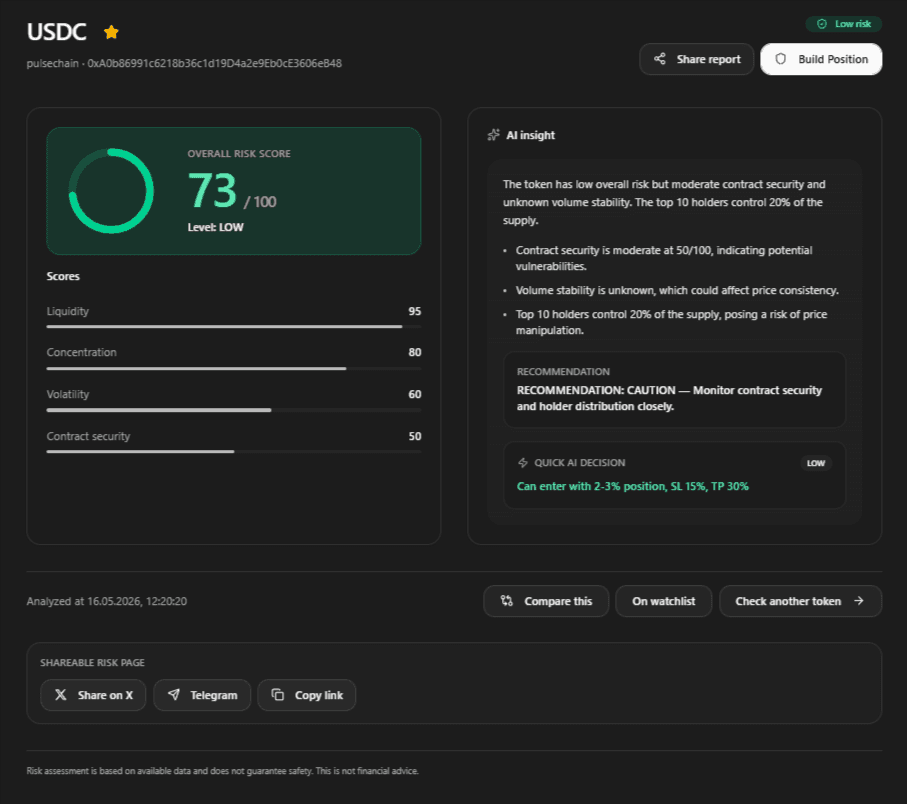Click Check another token button

801,601
